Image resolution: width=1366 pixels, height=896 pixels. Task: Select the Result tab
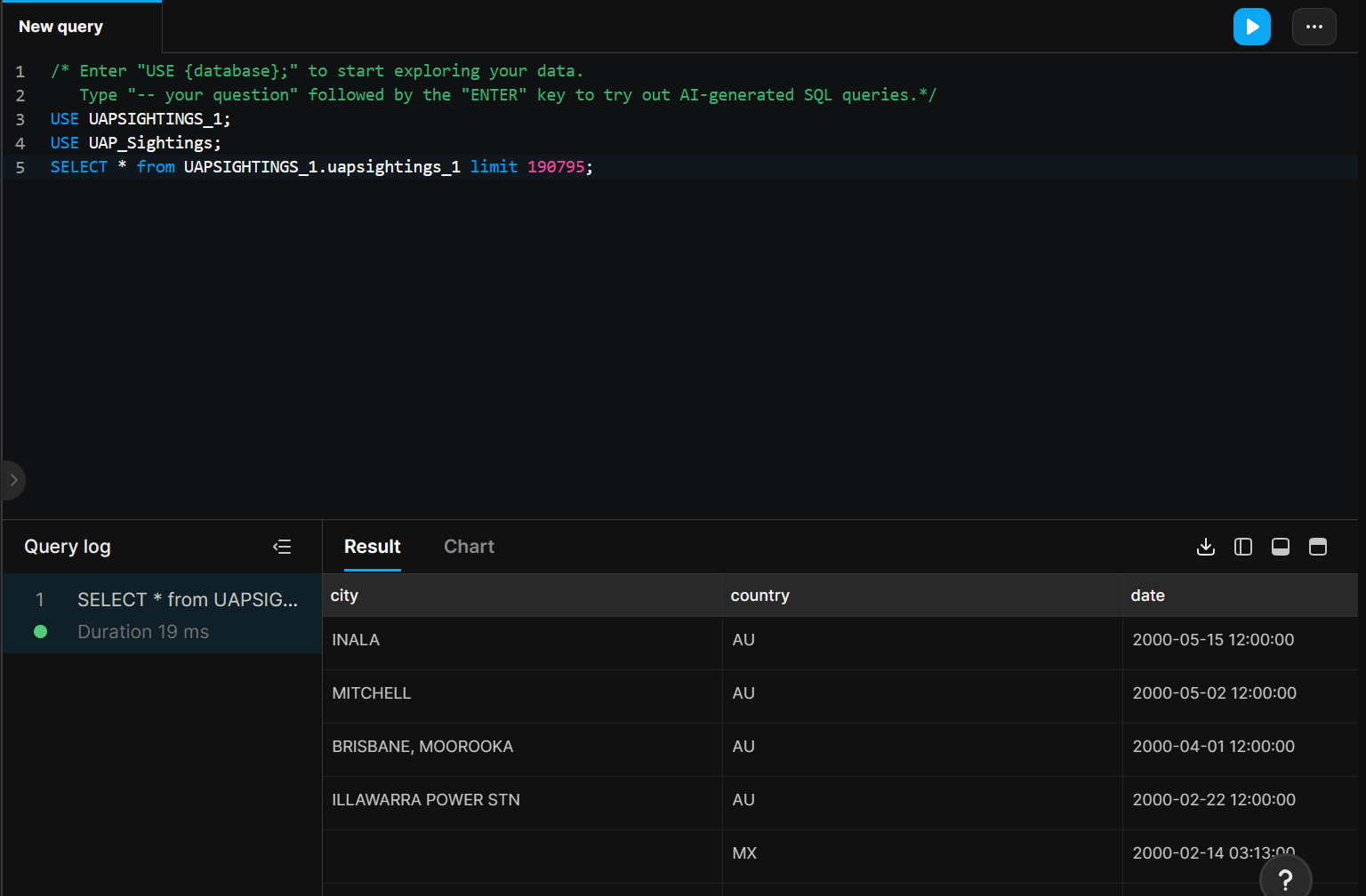point(372,547)
